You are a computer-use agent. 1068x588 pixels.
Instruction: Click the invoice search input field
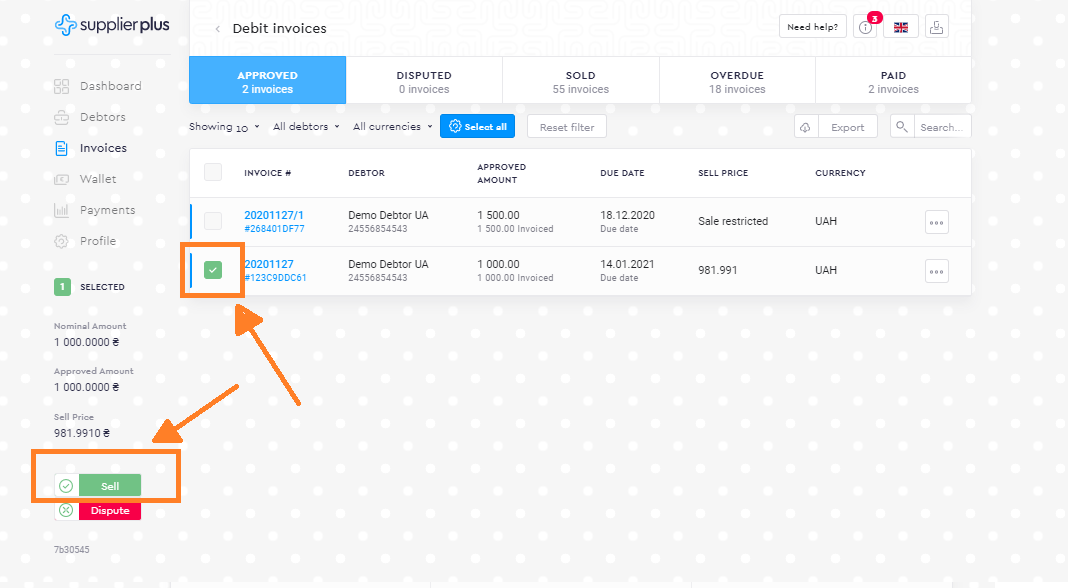click(942, 127)
